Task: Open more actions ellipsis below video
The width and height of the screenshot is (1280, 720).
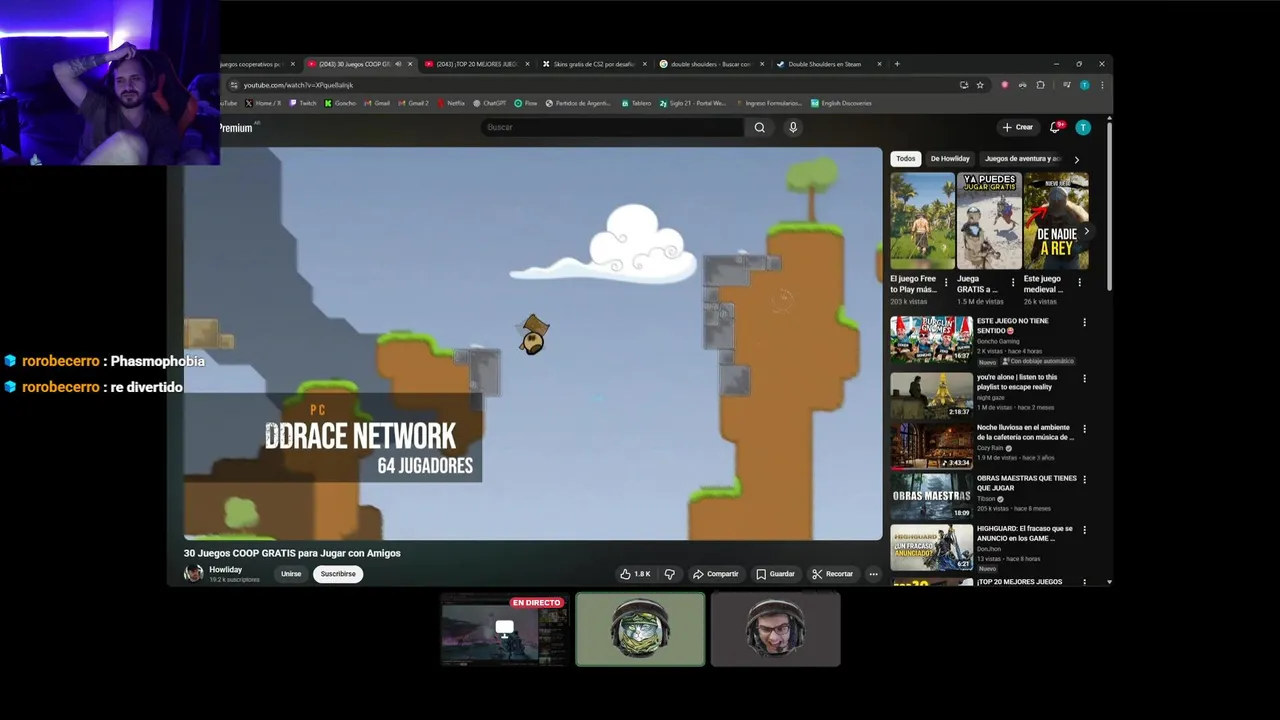Action: (x=873, y=574)
